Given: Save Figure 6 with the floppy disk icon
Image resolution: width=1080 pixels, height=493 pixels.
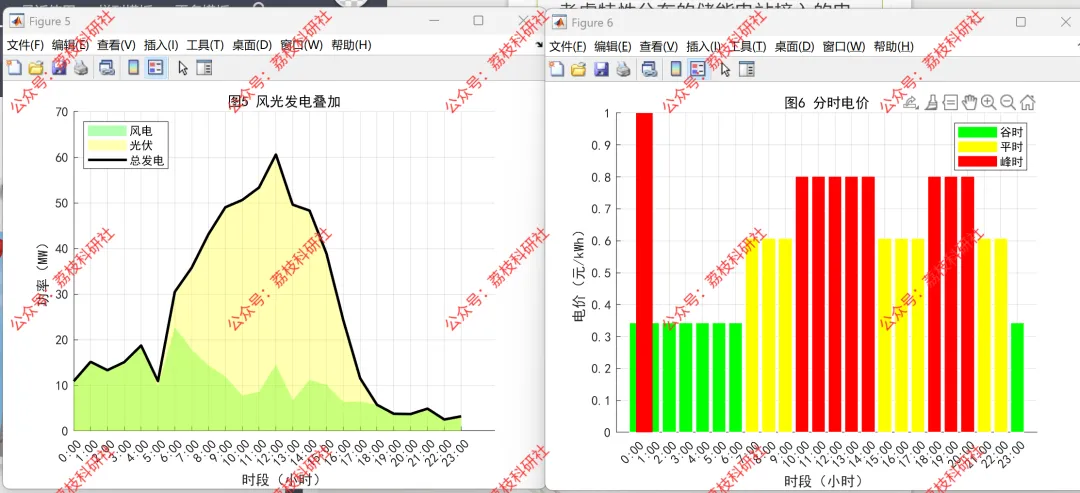Looking at the screenshot, I should pos(601,69).
